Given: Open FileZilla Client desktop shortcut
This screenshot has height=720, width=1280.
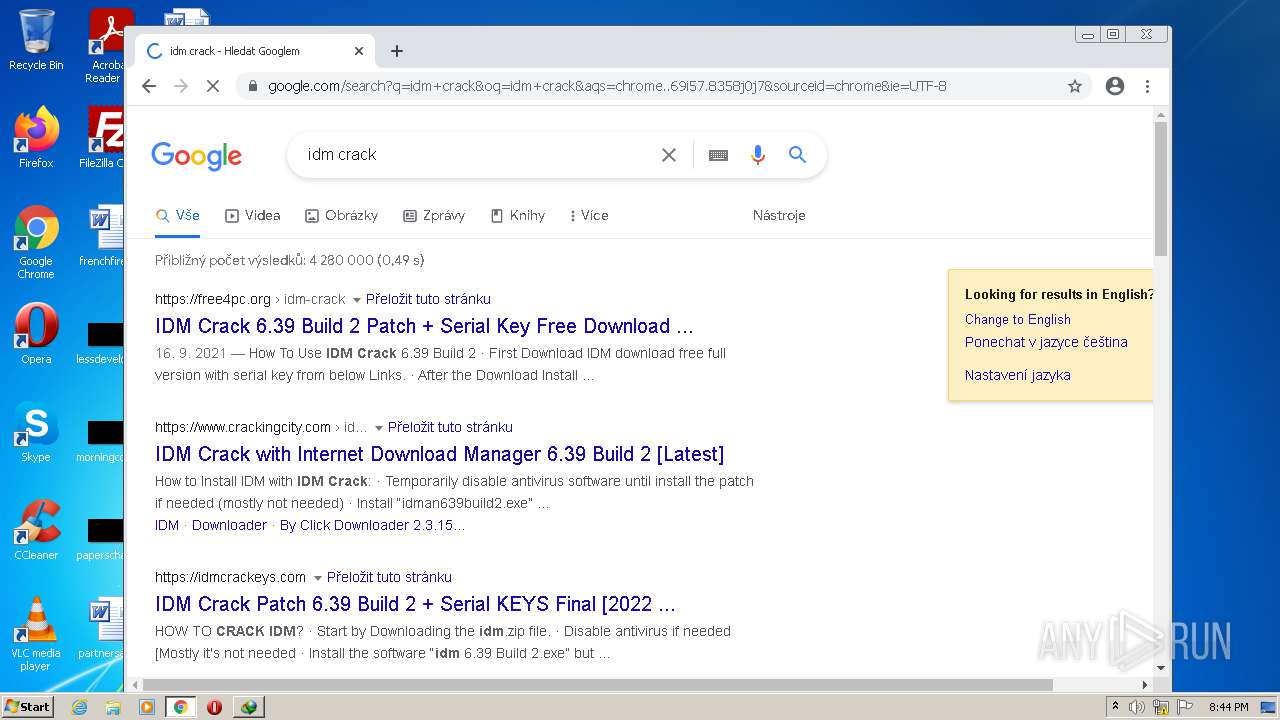Looking at the screenshot, I should pos(104,137).
